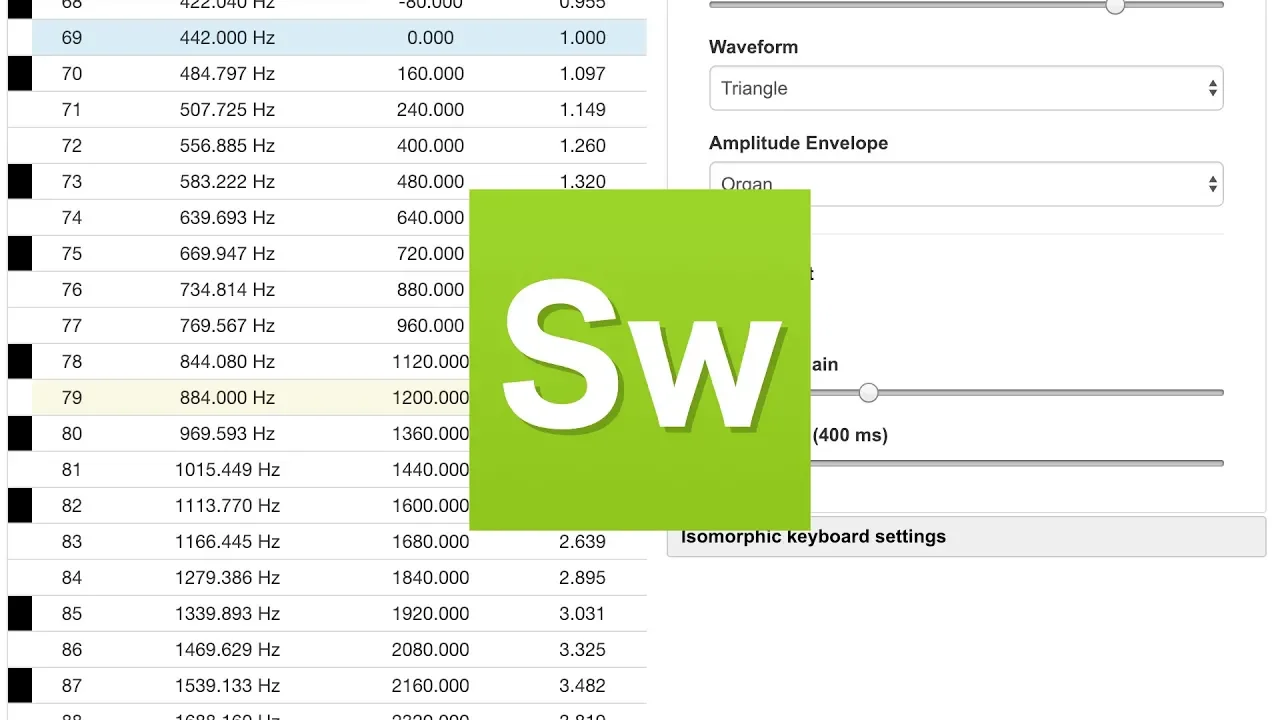Click the 1113.770 Hz frequency cell

227,506
